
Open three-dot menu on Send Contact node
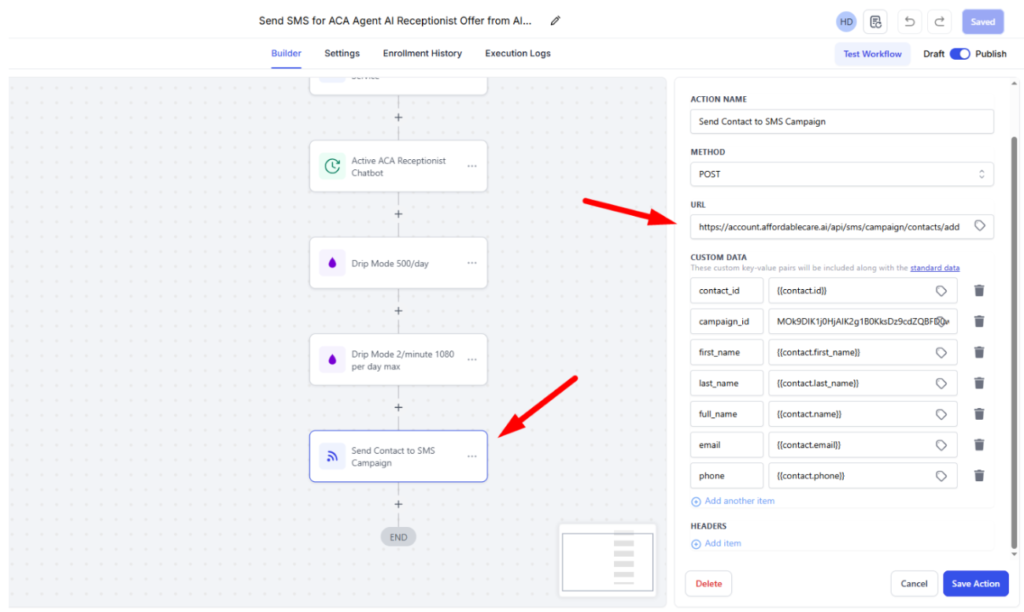tap(472, 457)
